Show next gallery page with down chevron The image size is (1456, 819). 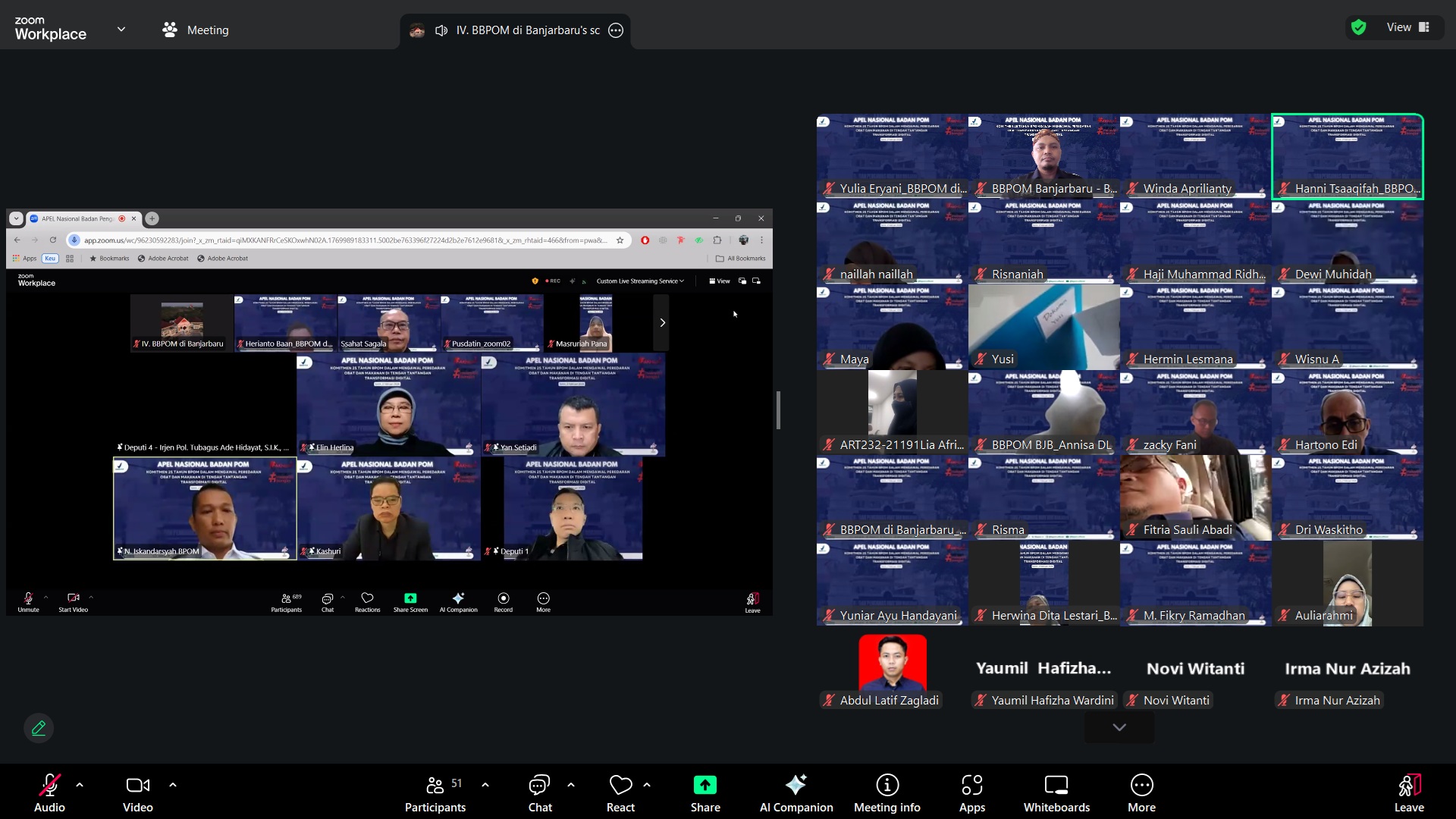coord(1119,727)
